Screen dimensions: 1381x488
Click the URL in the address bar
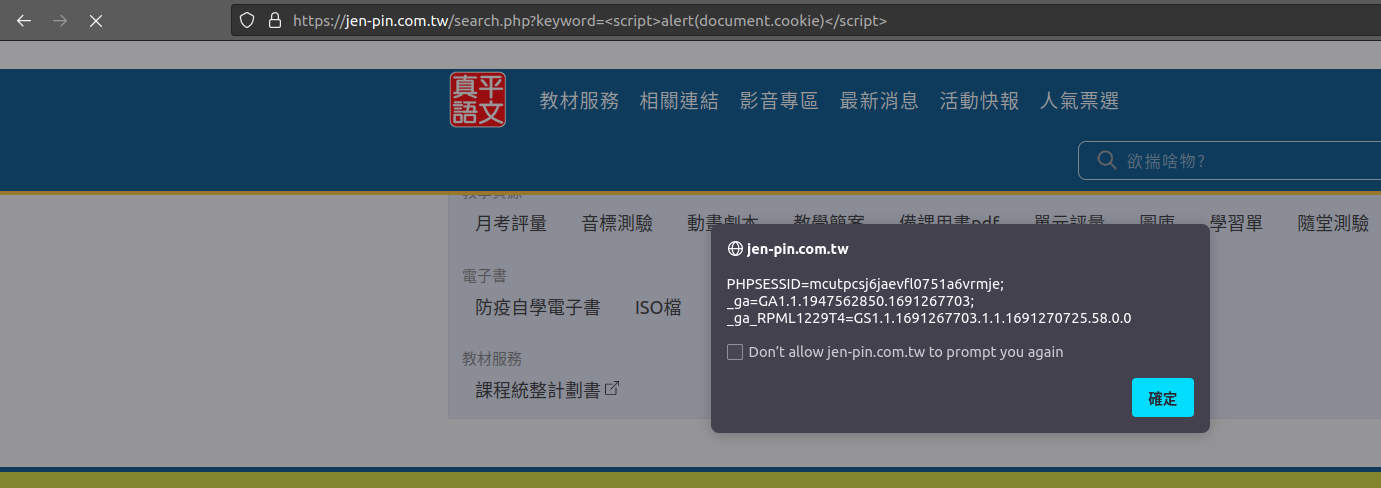click(x=590, y=20)
